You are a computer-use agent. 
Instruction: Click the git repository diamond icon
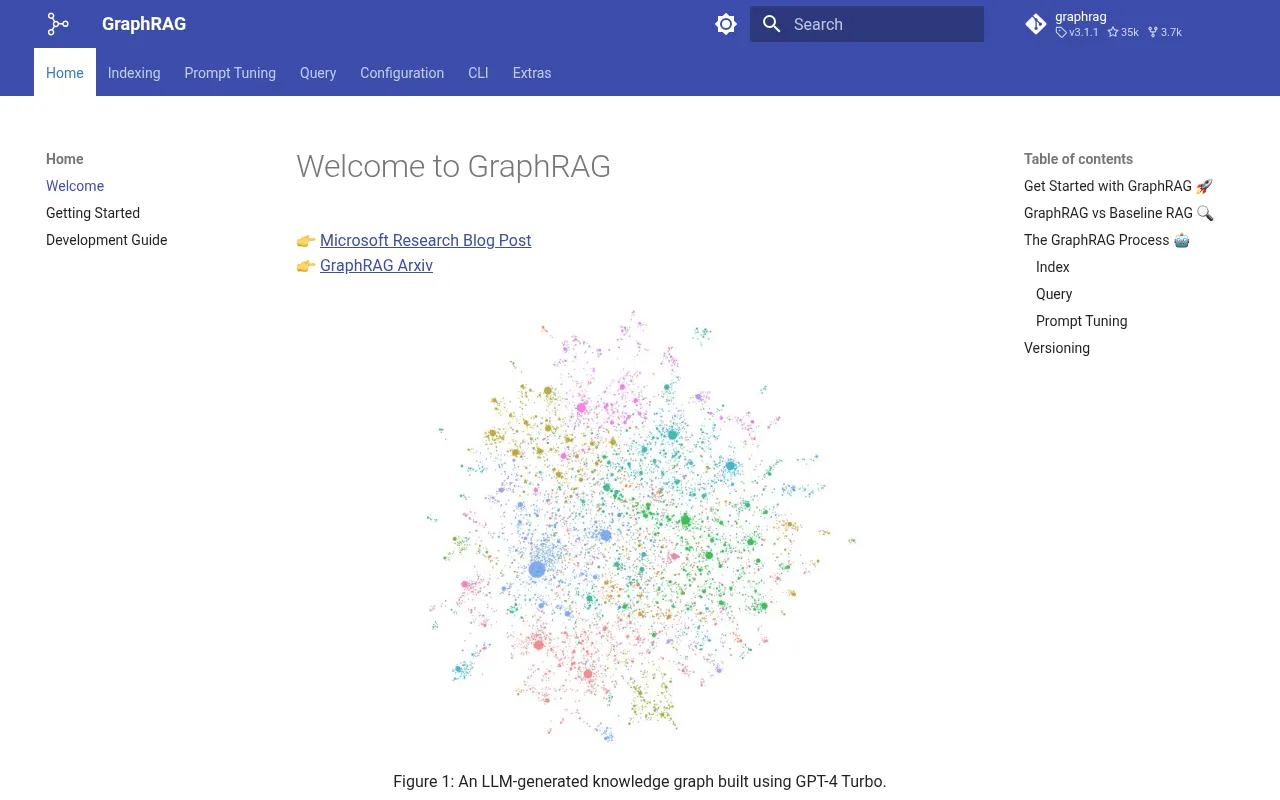click(1036, 24)
